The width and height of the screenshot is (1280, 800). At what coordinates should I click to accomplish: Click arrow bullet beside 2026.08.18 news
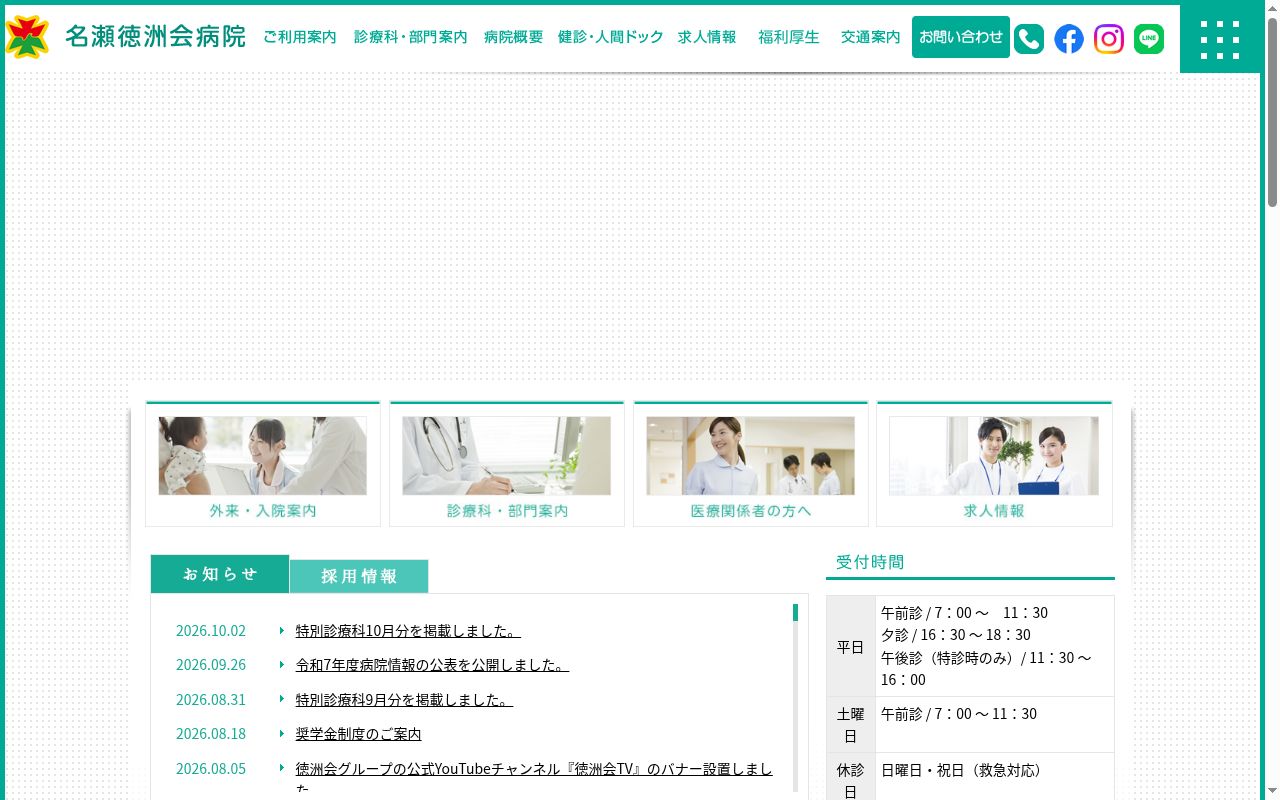pos(282,733)
